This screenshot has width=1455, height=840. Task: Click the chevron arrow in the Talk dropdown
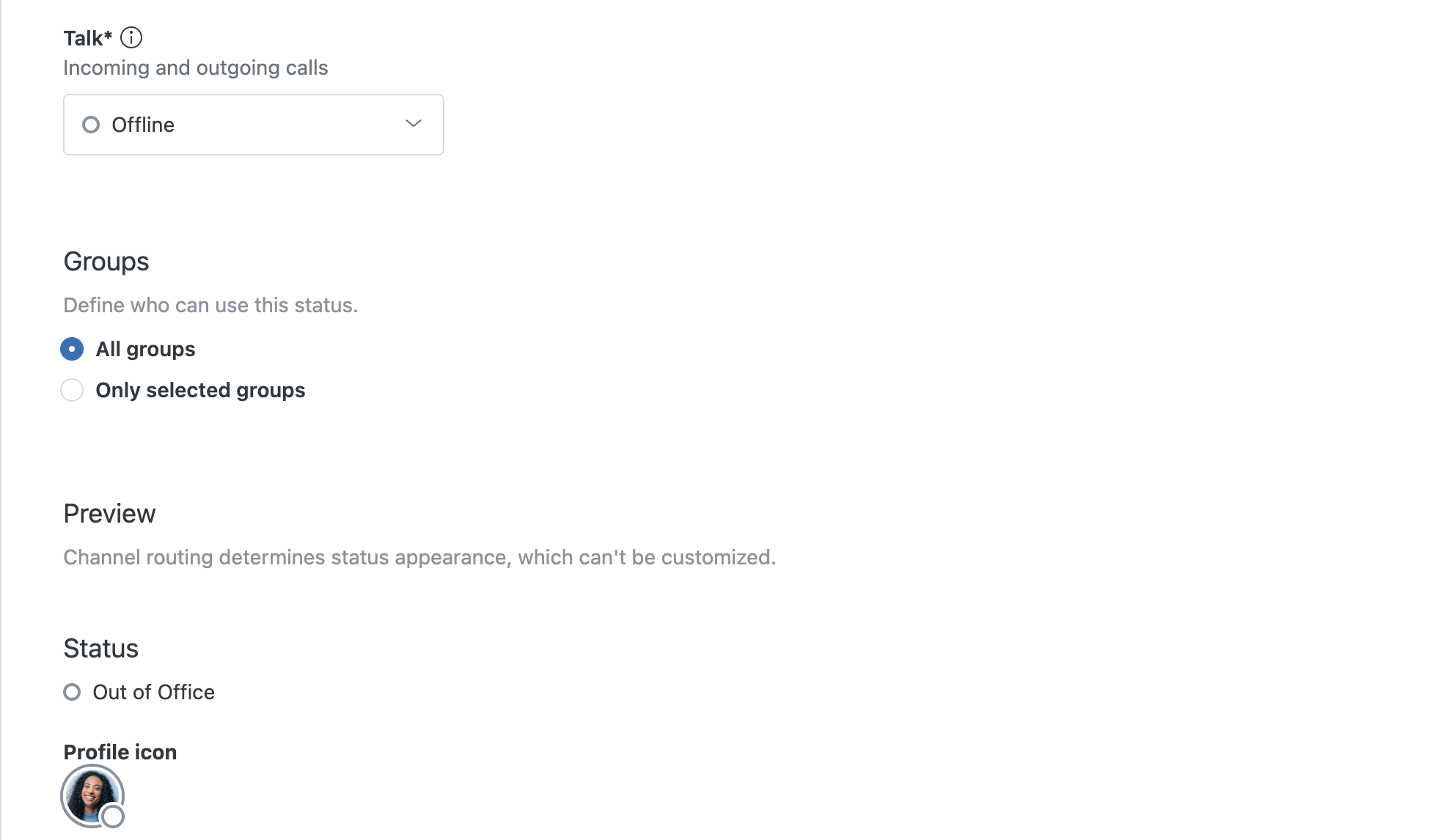tap(414, 124)
